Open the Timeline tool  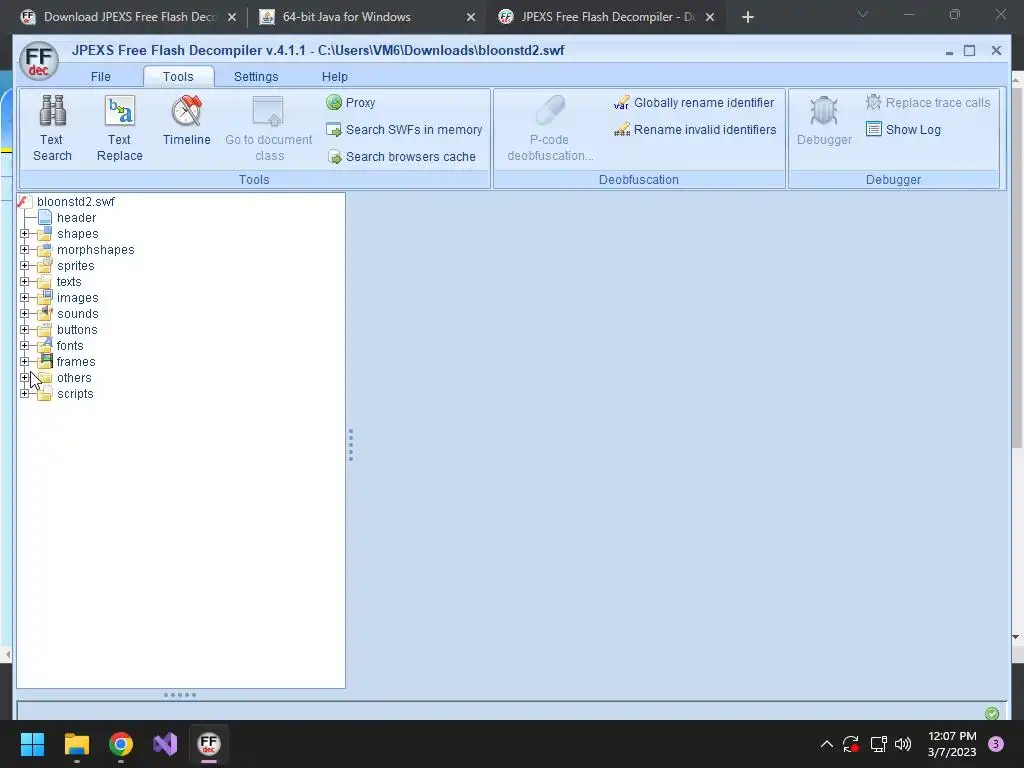coord(187,121)
